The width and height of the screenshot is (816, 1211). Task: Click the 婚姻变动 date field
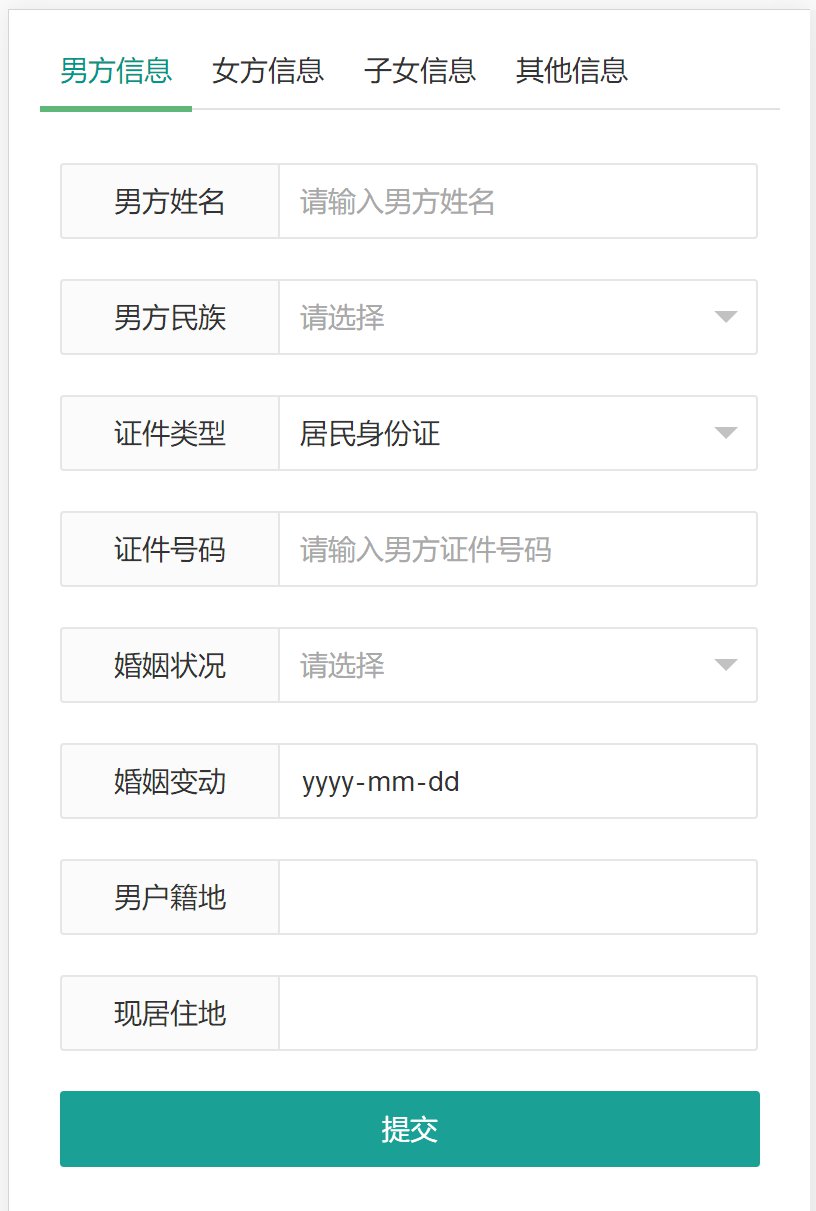[x=518, y=781]
